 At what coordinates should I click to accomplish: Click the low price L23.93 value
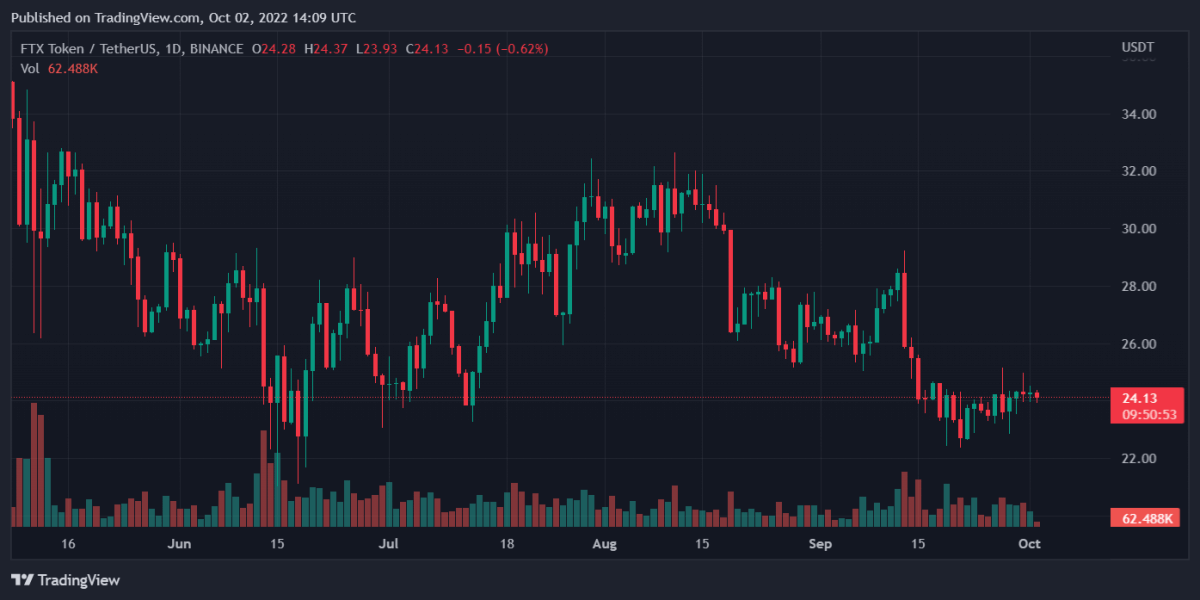pos(379,48)
